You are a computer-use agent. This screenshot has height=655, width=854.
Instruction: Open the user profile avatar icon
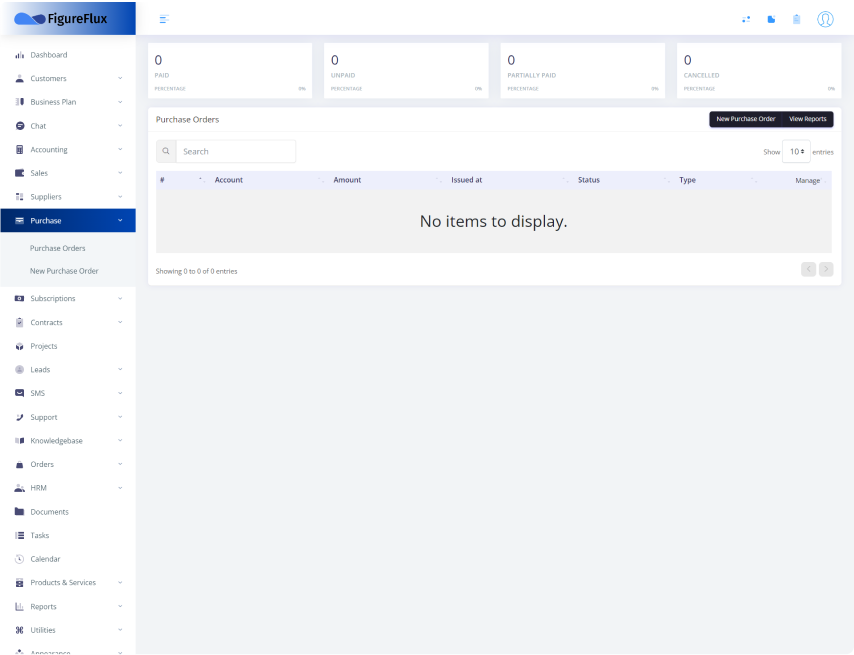[x=825, y=19]
